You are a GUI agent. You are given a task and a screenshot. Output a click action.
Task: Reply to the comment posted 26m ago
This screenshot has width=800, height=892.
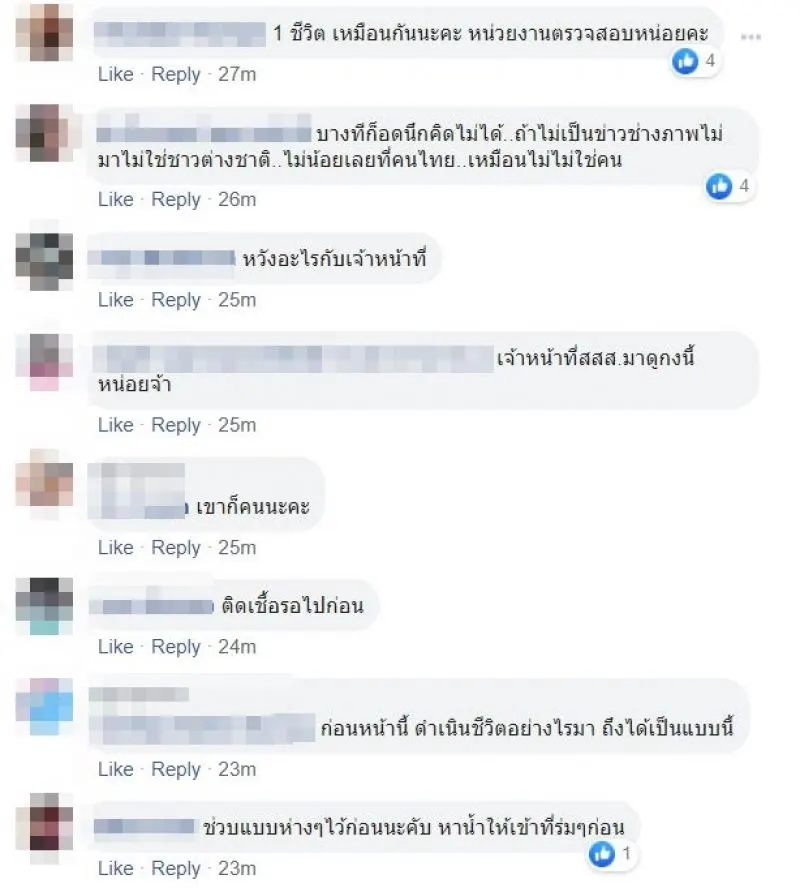pos(176,200)
